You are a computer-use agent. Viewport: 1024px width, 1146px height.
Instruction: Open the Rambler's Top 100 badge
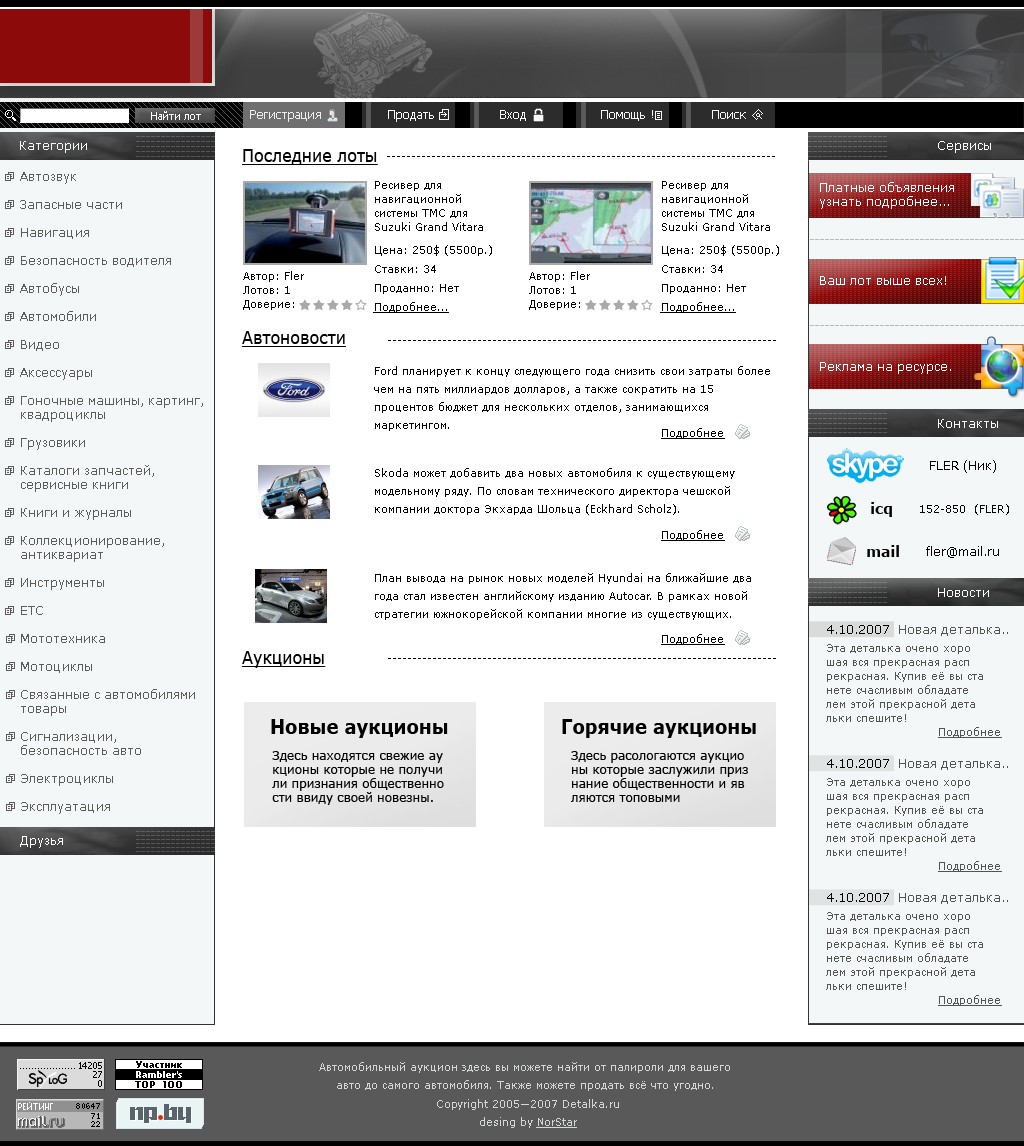[x=159, y=1074]
